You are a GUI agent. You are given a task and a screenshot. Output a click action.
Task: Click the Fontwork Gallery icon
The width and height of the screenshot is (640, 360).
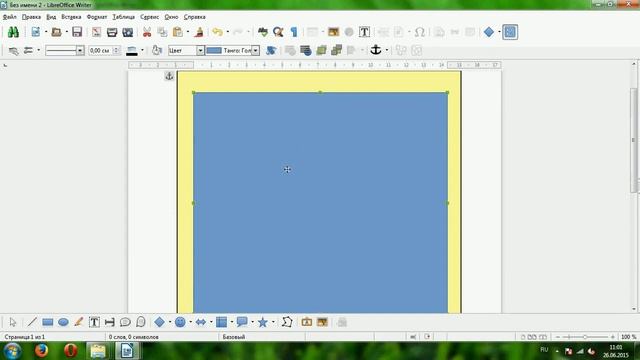point(307,322)
